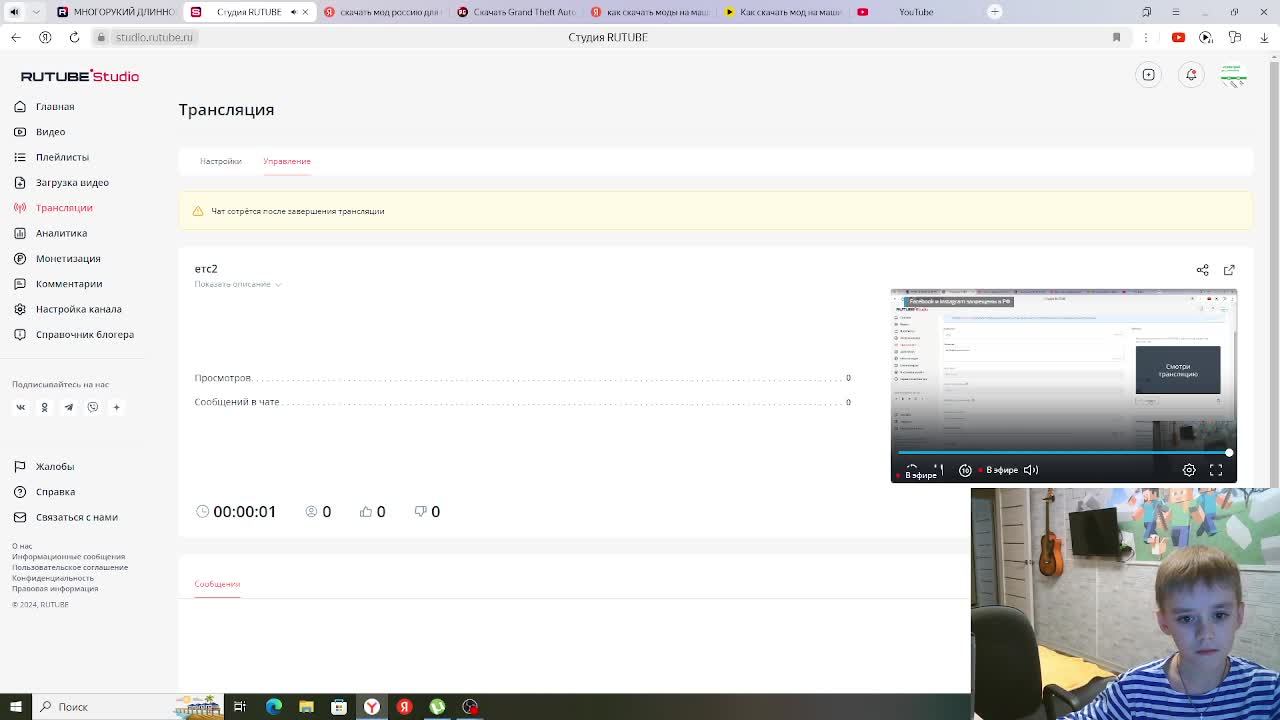Go back with browser back arrow

tap(15, 37)
